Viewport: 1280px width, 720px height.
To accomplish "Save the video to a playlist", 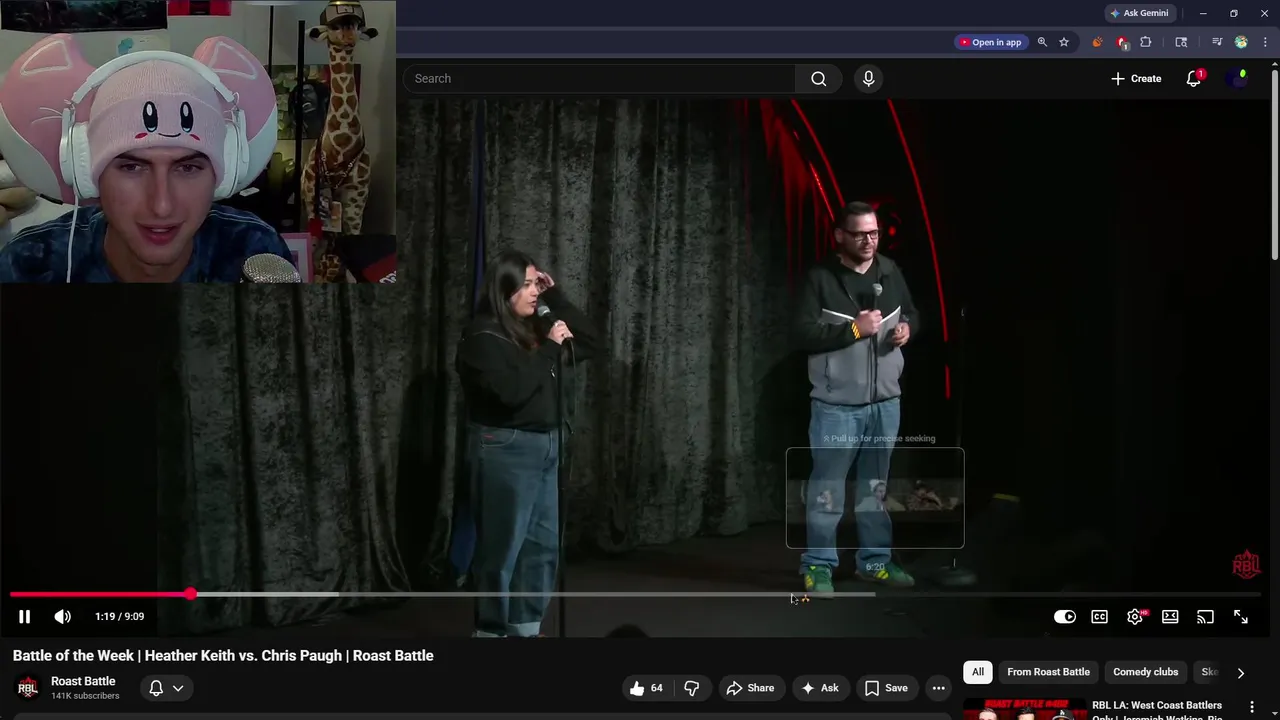I will click(886, 688).
